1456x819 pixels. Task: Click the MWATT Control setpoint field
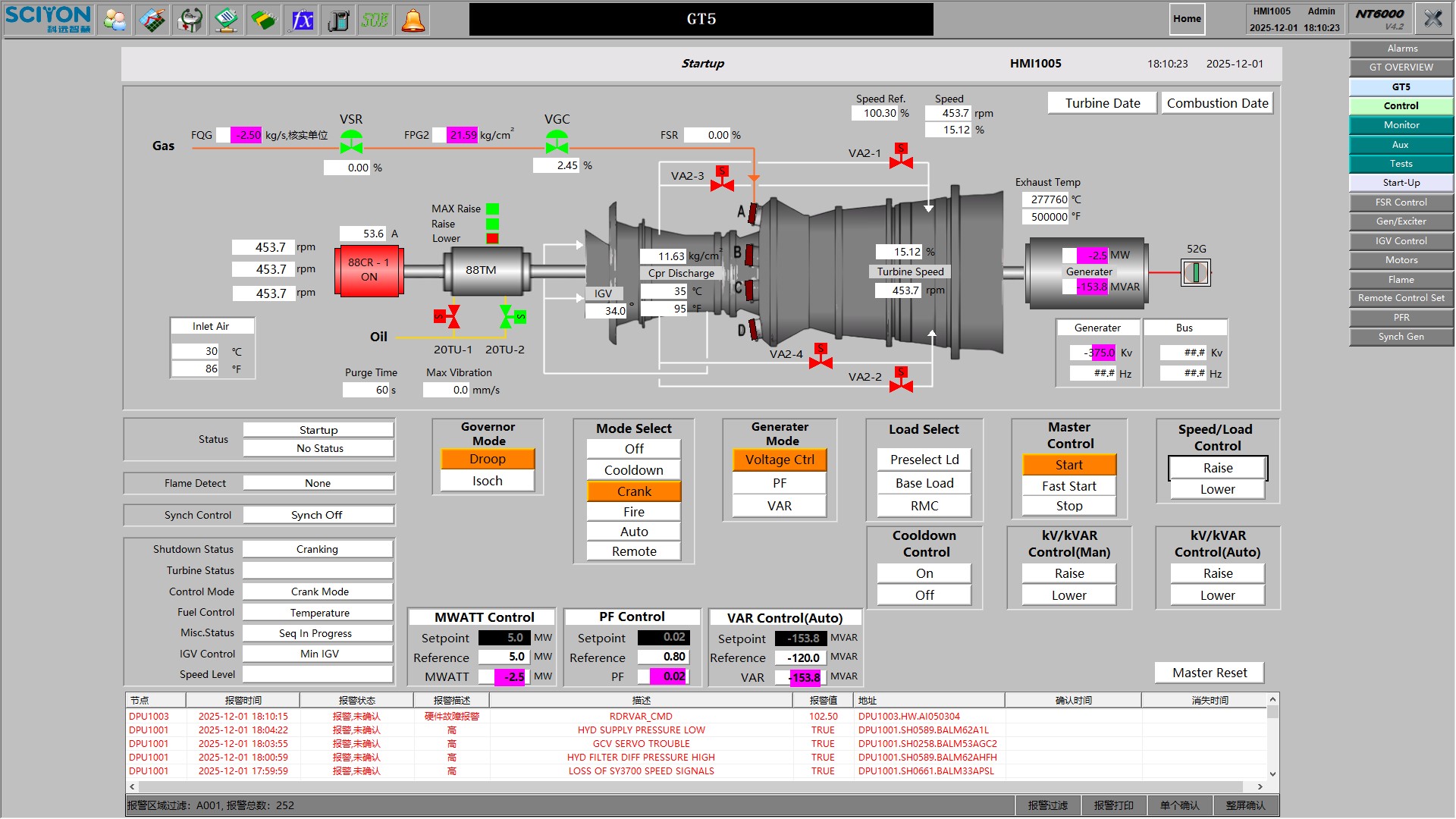pyautogui.click(x=504, y=638)
